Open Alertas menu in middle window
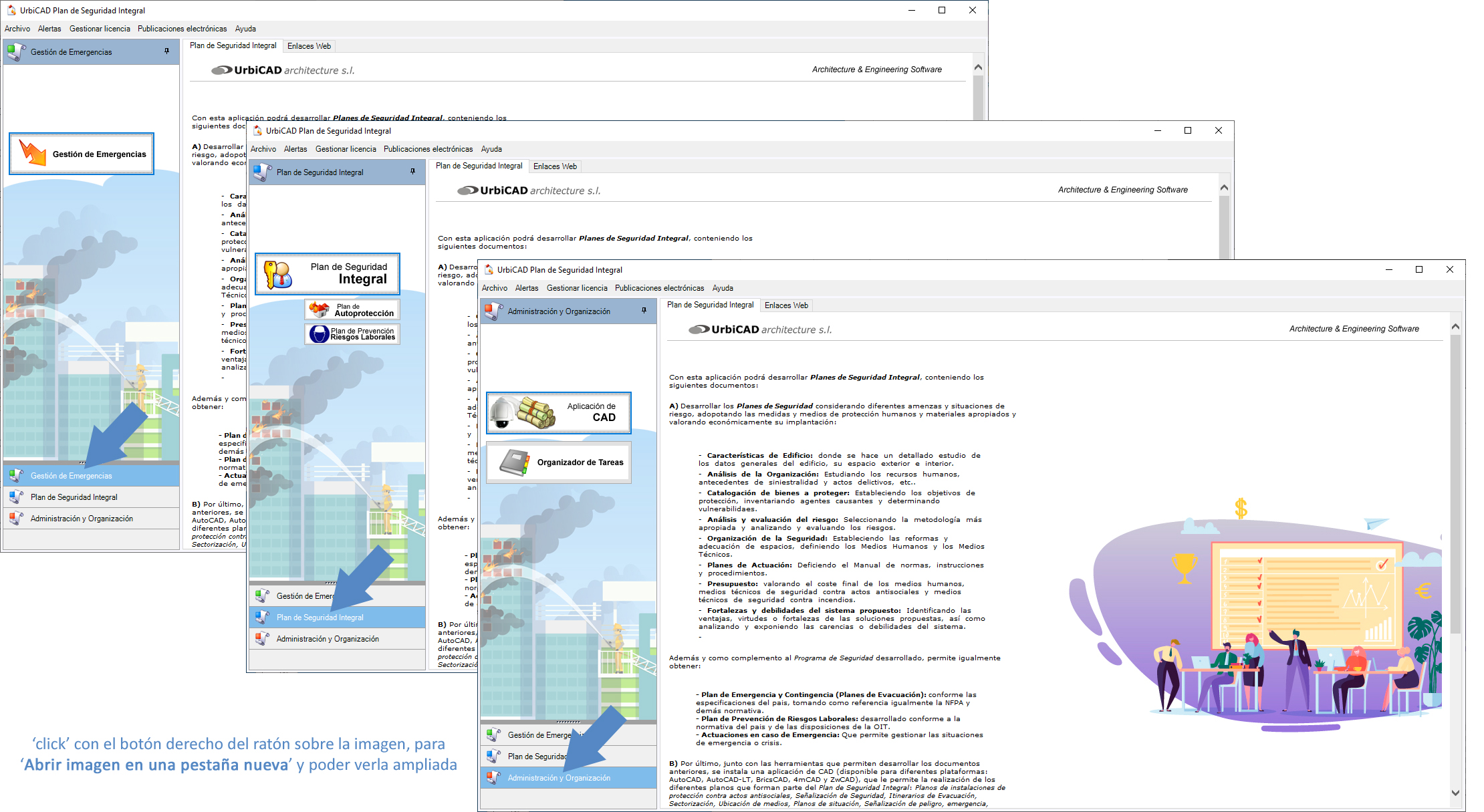The height and width of the screenshot is (812, 1484). (x=295, y=149)
